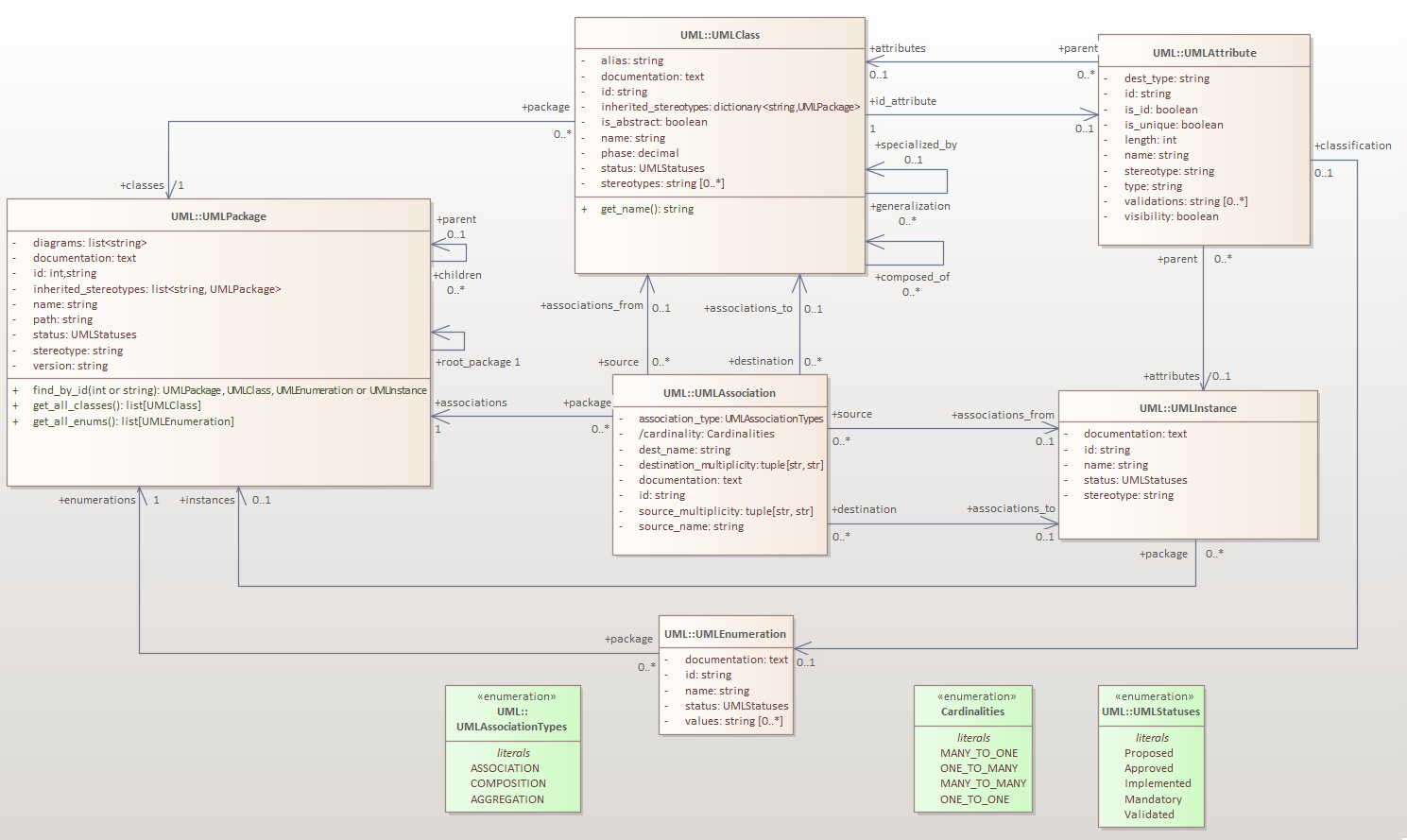Click the (+) marker beside find_by_id operation
The height and width of the screenshot is (840, 1407).
click(15, 389)
